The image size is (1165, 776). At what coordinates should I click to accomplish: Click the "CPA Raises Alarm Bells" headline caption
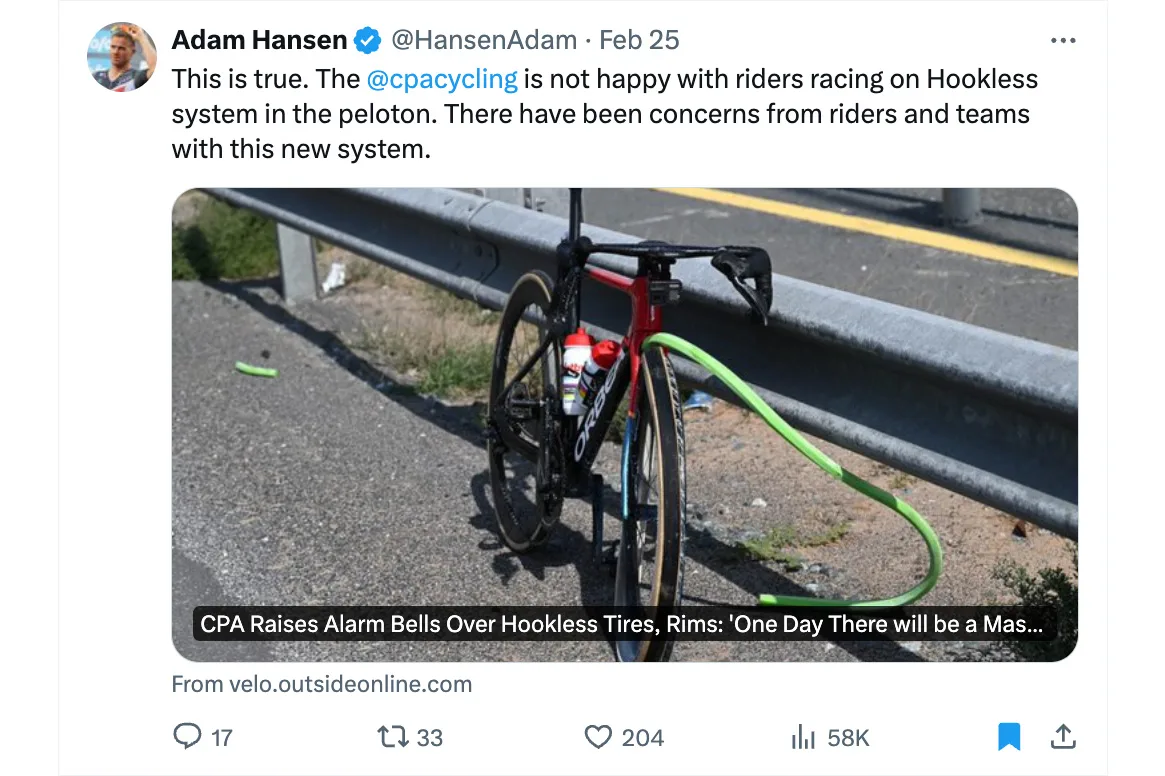pyautogui.click(x=621, y=625)
